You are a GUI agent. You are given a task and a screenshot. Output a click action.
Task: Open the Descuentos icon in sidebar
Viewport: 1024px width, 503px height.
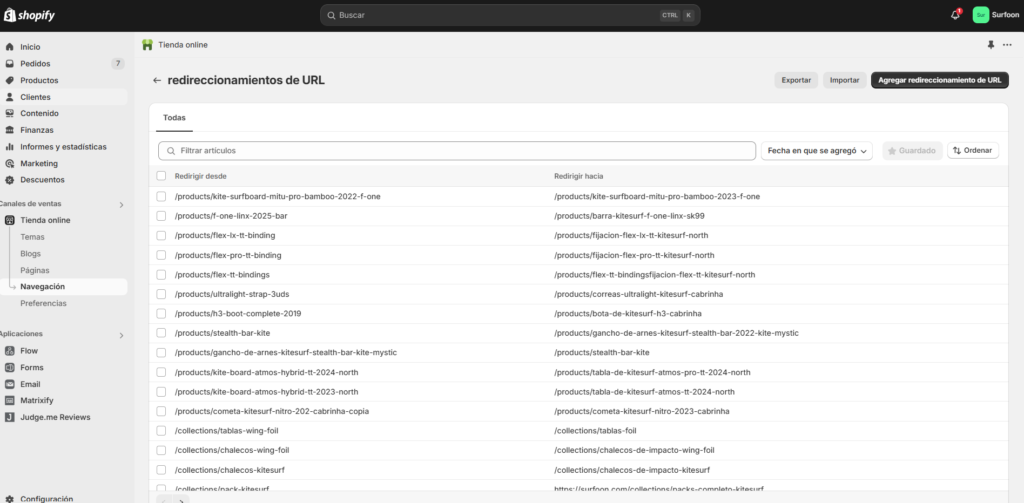tap(10, 180)
